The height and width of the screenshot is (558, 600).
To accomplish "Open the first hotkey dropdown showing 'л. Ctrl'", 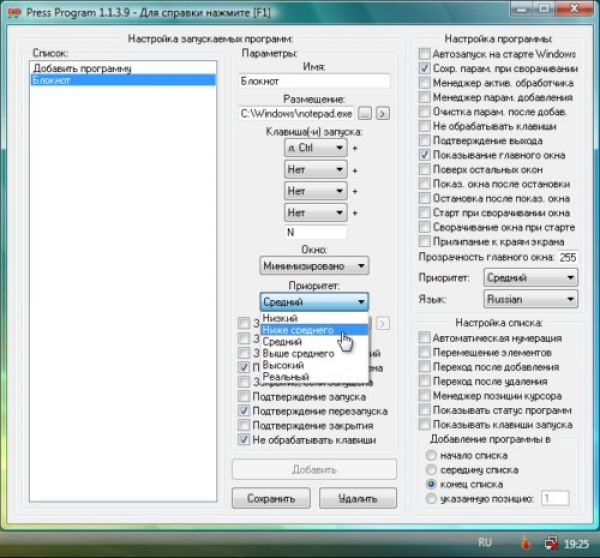I will [315, 147].
